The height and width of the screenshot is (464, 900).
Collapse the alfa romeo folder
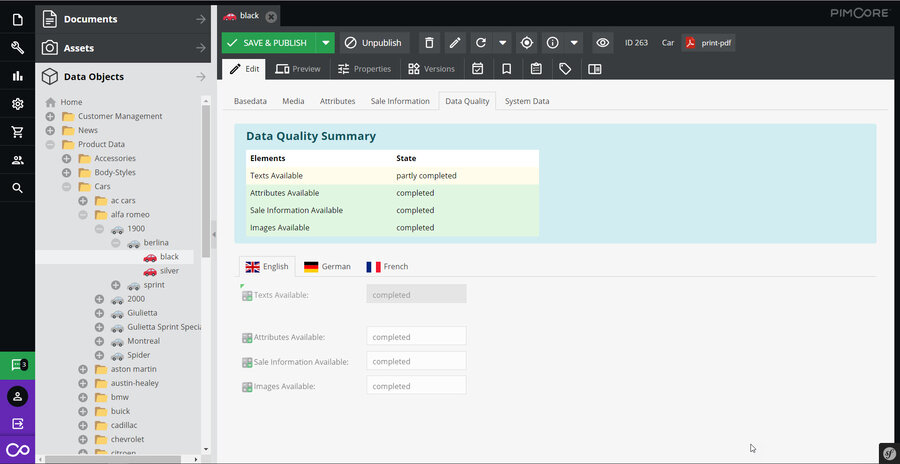pyautogui.click(x=83, y=214)
